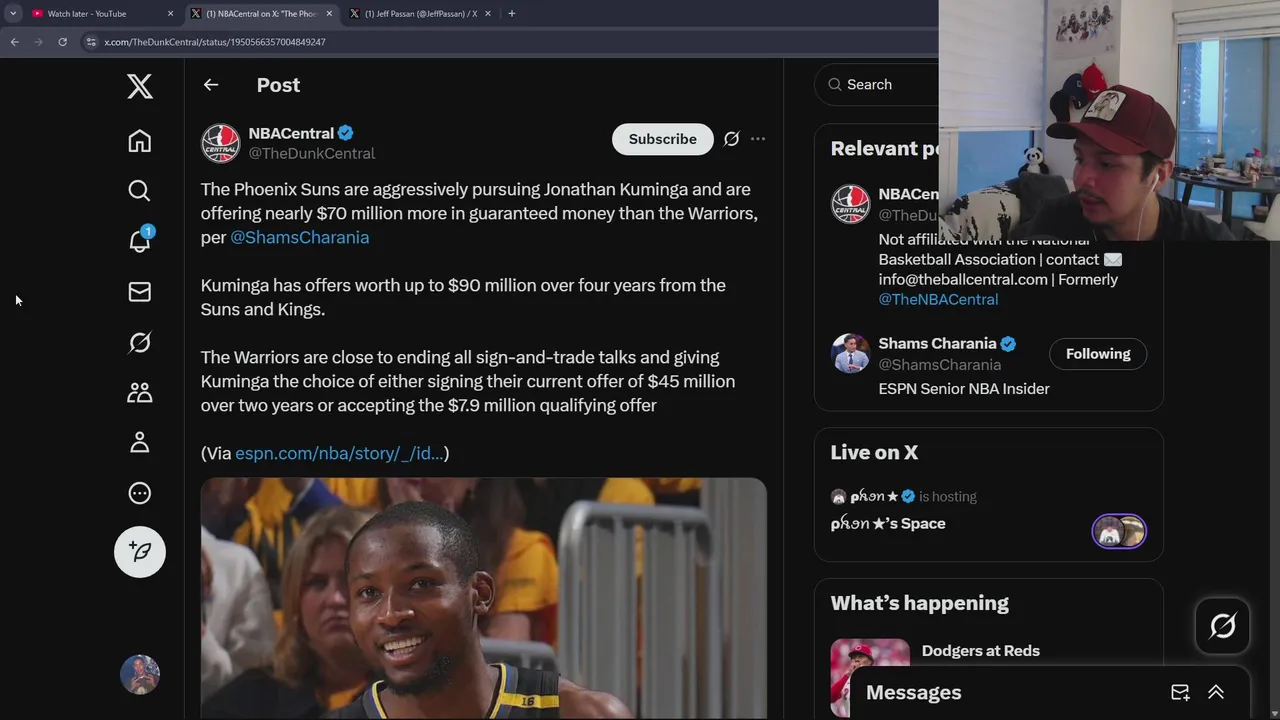Click the Grok icon beside Subscribe
Screen dimensions: 1280x720
731,139
